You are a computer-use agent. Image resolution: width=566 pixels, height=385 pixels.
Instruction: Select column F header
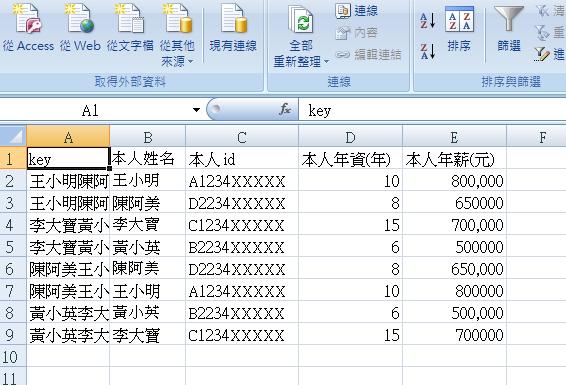[x=536, y=137]
